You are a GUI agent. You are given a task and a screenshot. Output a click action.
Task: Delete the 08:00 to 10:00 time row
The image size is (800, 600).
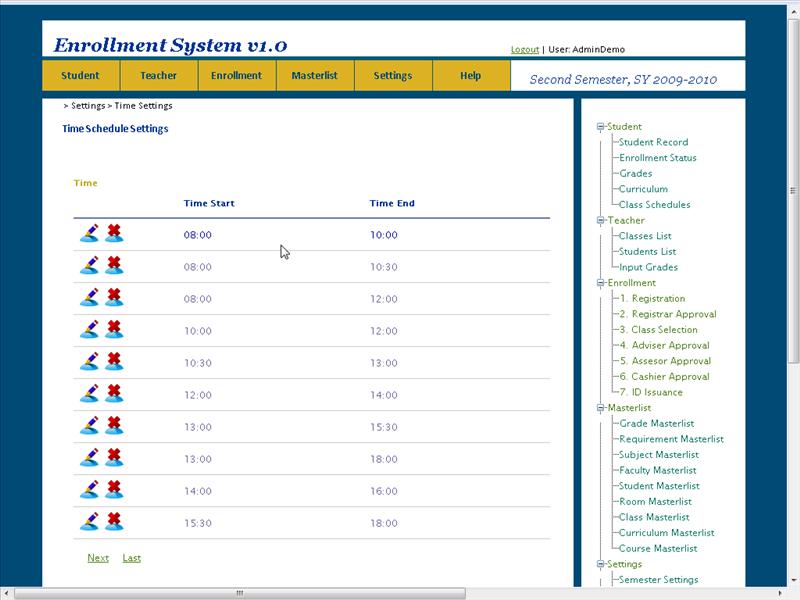click(114, 233)
